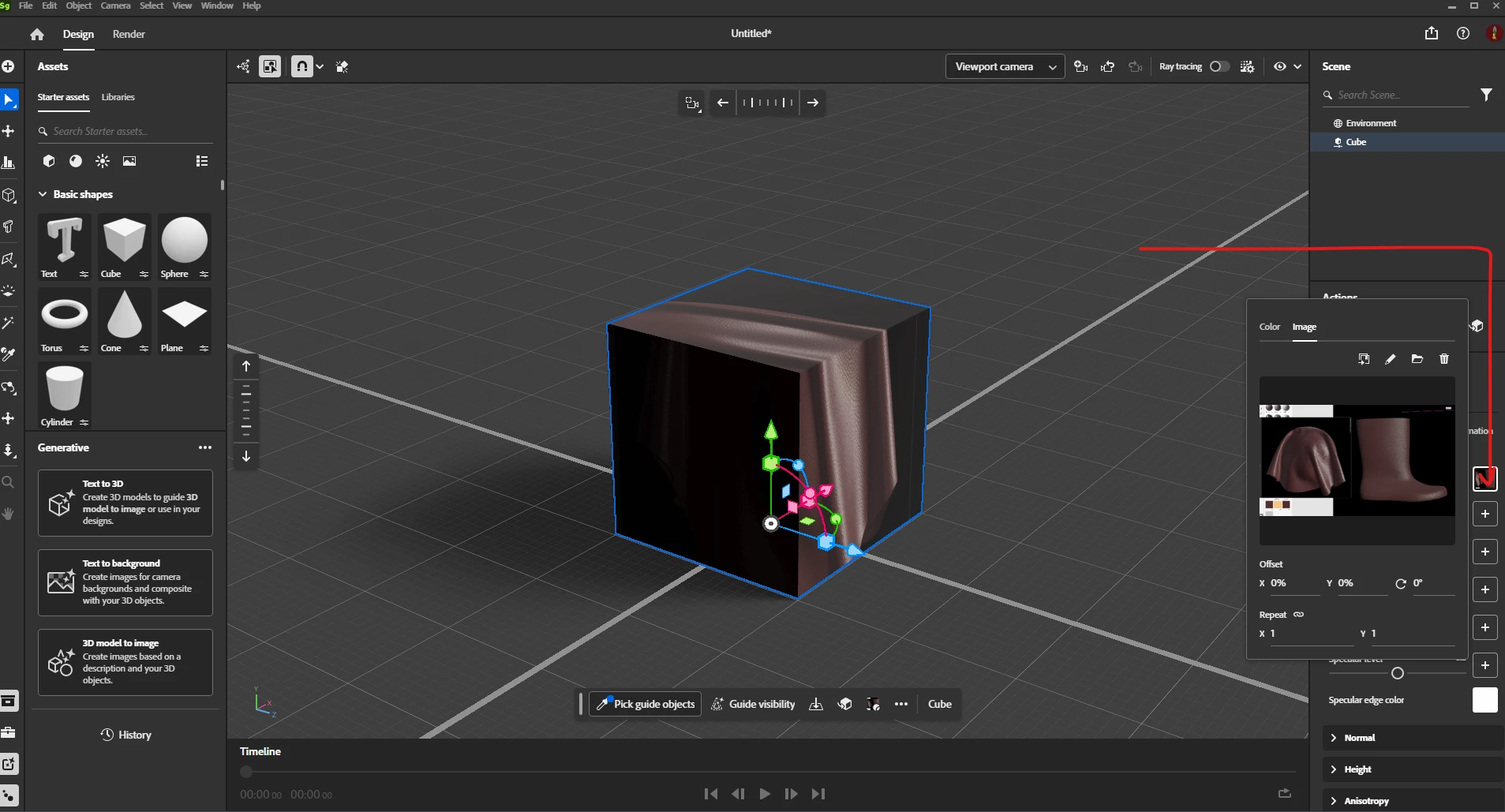Click the Sphere shape settings sliders icon

click(x=204, y=274)
